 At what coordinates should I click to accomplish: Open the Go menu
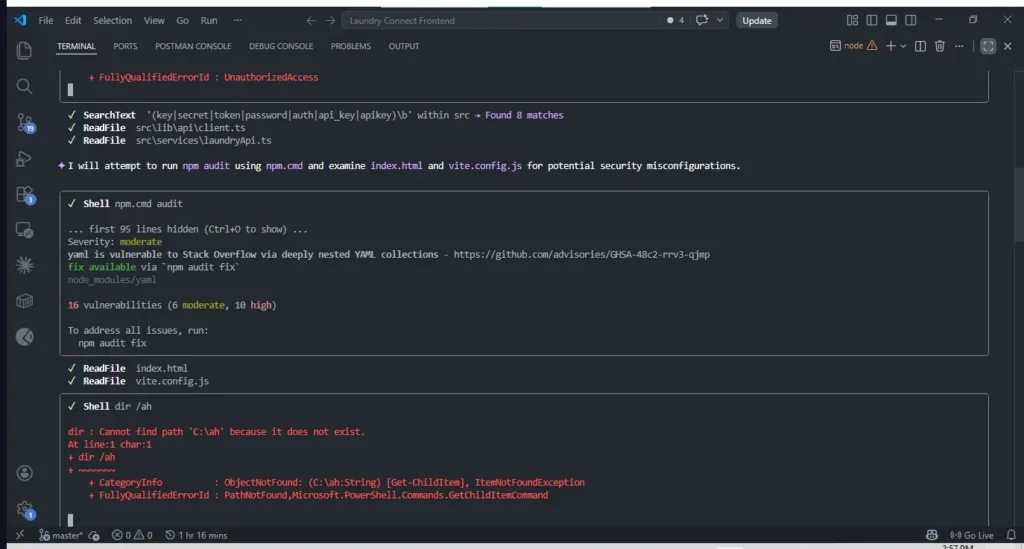pyautogui.click(x=182, y=20)
